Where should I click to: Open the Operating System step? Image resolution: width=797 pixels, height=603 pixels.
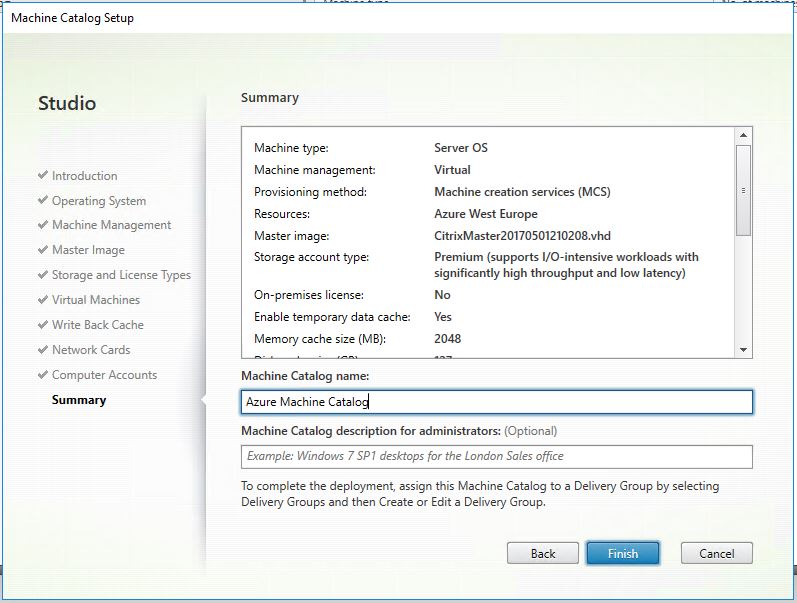98,201
